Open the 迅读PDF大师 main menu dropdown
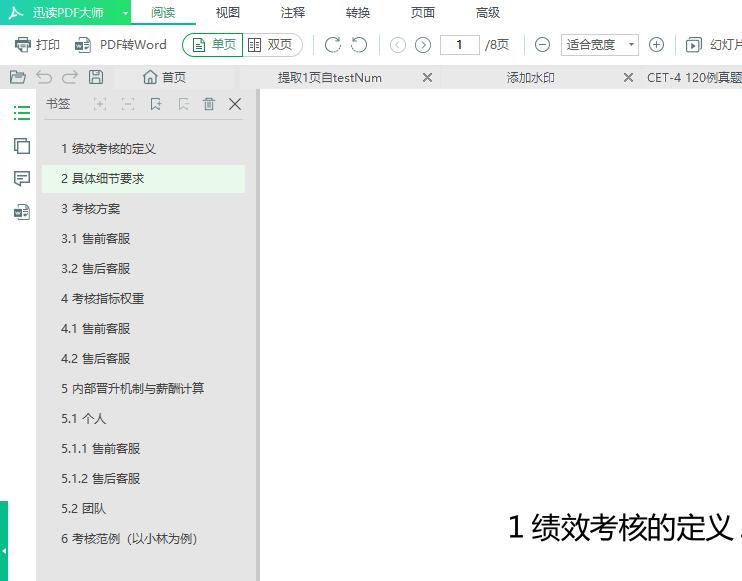742x581 pixels. 125,13
